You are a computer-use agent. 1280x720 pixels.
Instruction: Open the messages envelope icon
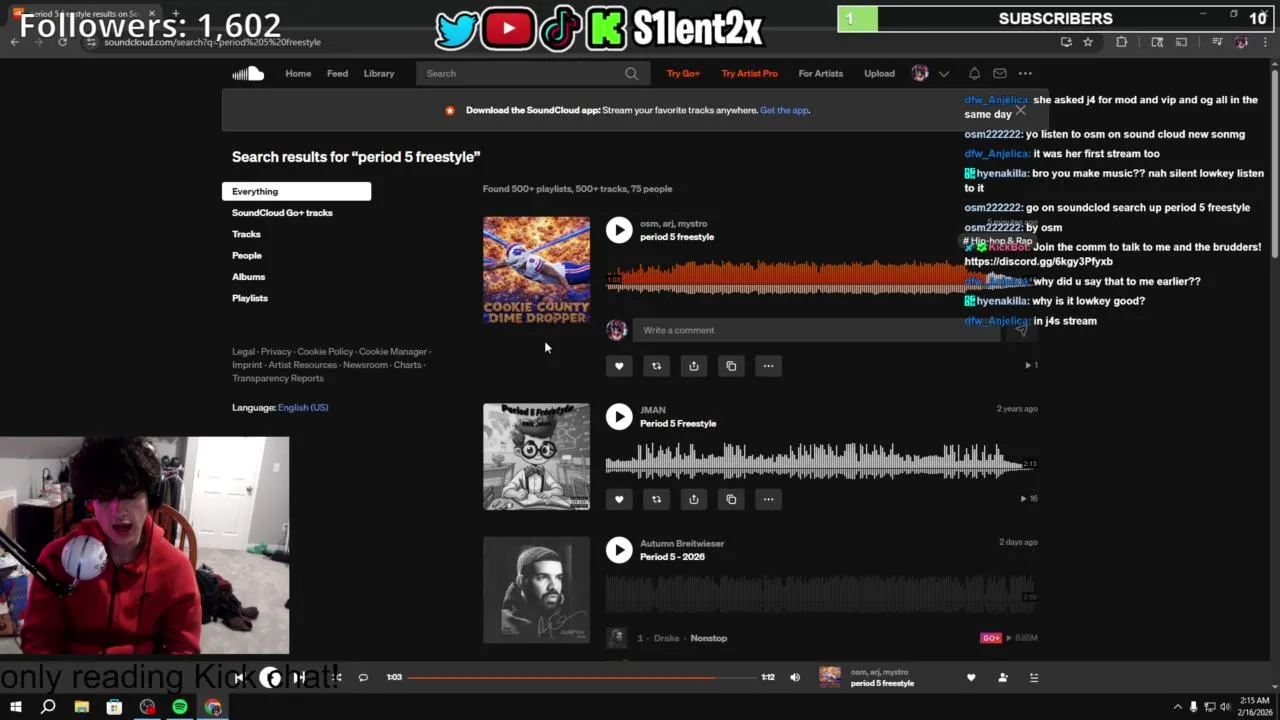tap(999, 73)
